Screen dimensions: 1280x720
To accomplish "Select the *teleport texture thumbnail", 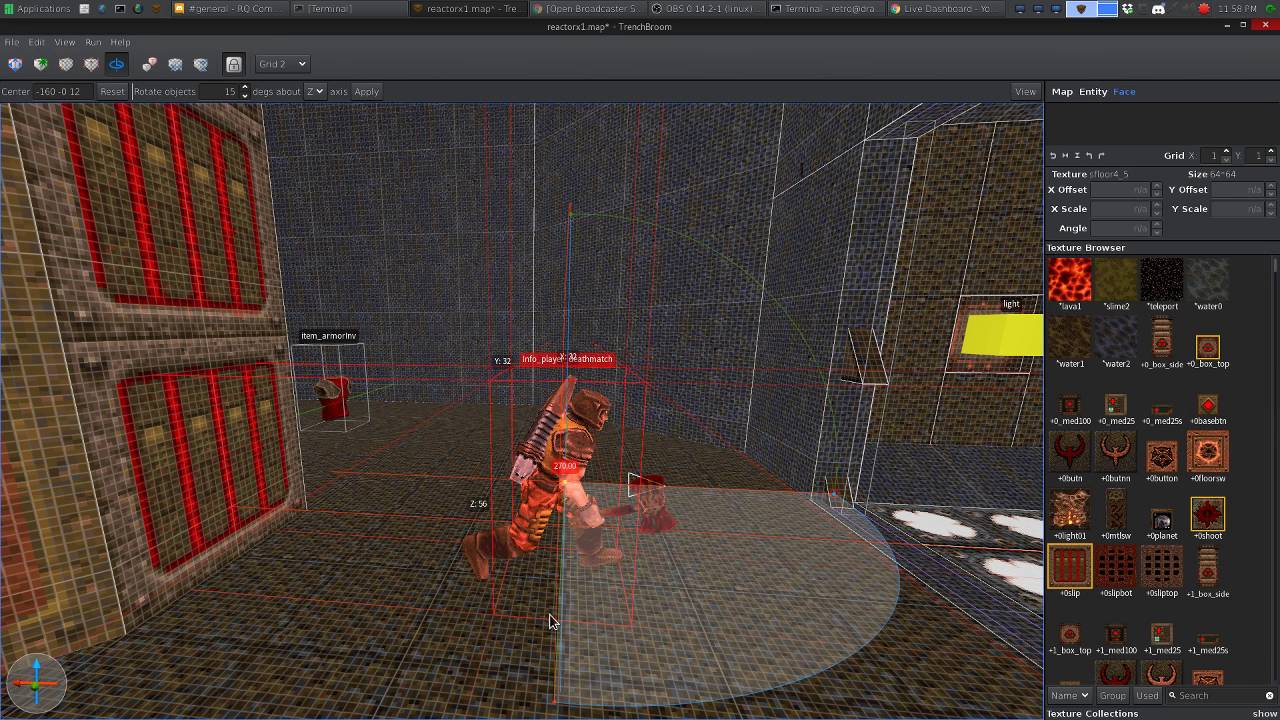I will point(1162,279).
